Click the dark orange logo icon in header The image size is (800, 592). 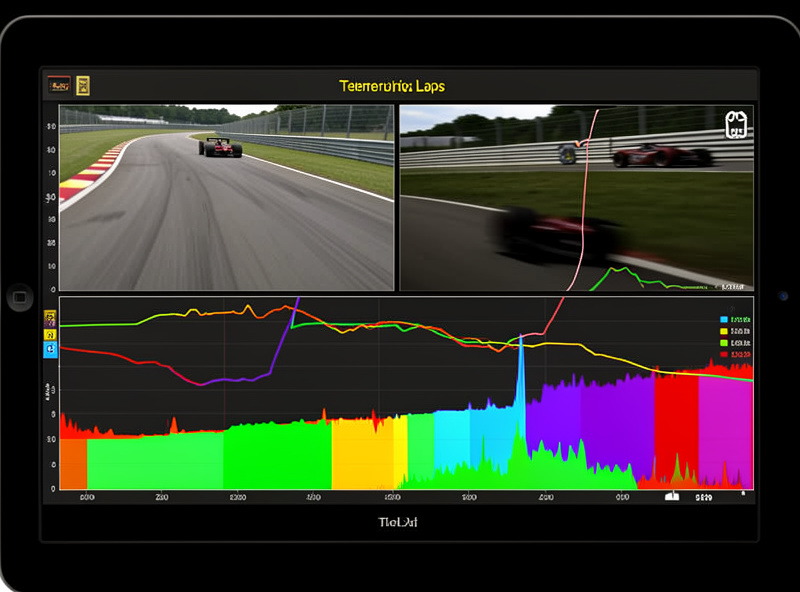(59, 85)
